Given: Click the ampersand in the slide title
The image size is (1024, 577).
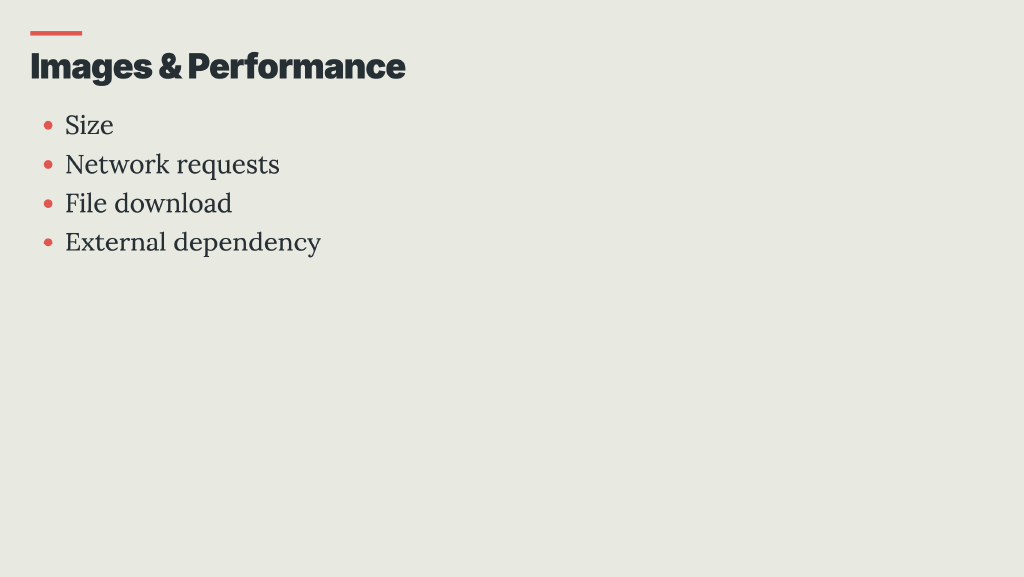Looking at the screenshot, I should 170,67.
